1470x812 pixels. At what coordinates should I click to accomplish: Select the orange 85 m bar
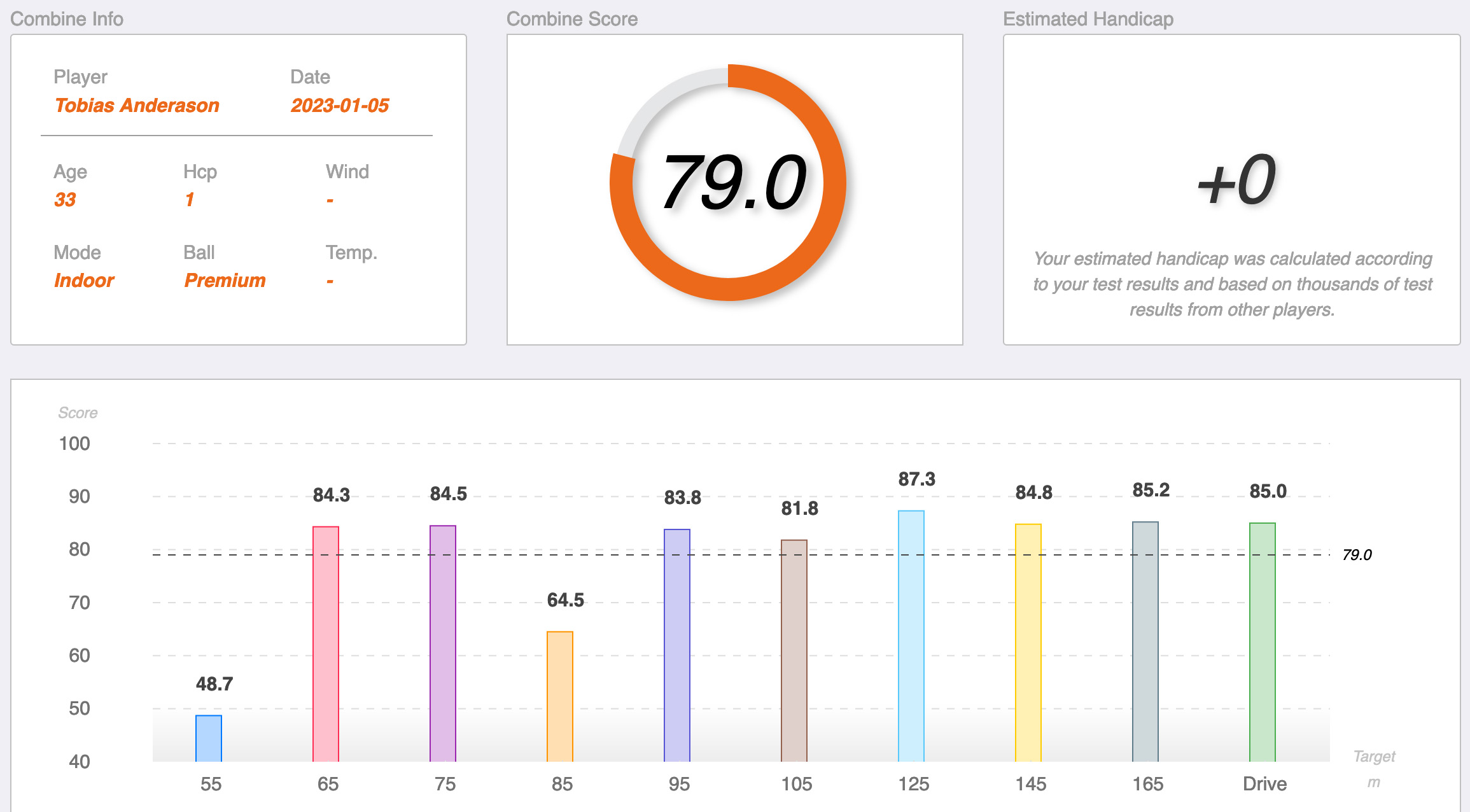560,696
